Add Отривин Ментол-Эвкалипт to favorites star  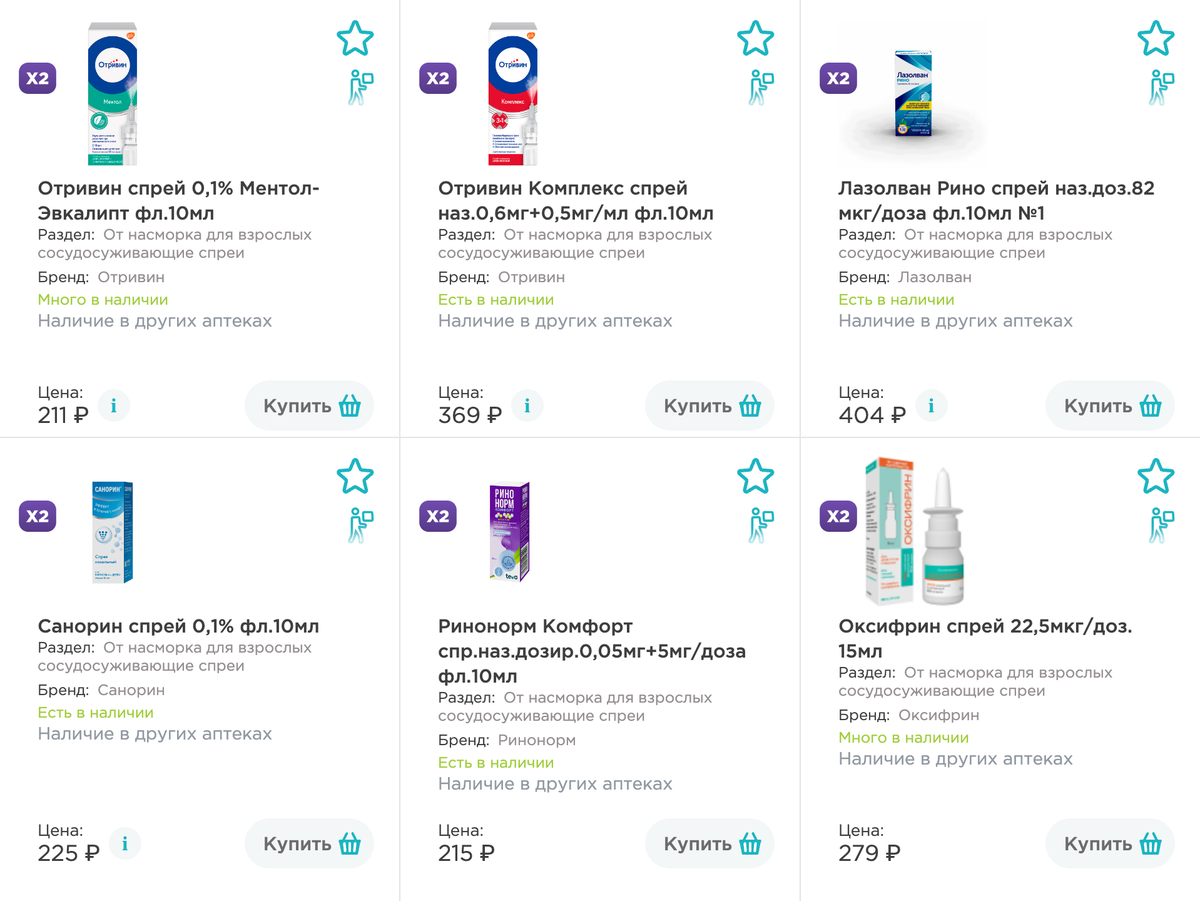pos(355,39)
